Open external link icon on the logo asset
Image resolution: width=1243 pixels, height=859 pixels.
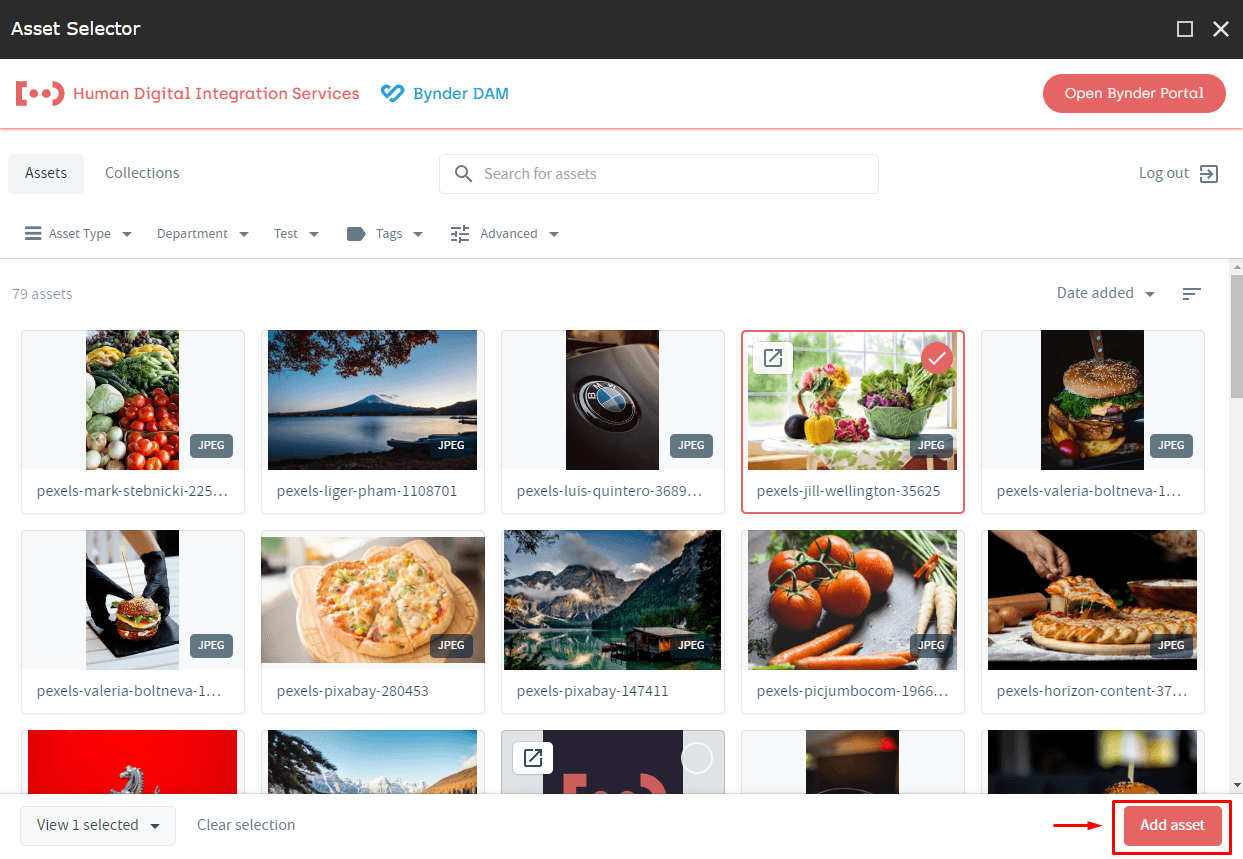point(533,758)
